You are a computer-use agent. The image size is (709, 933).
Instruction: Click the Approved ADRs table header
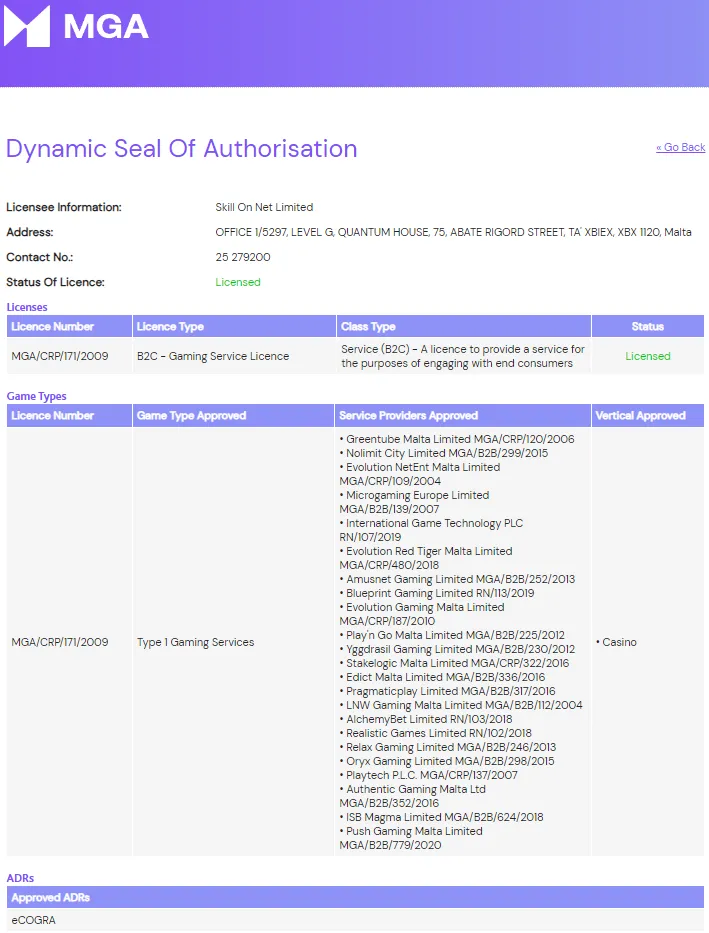click(x=51, y=898)
